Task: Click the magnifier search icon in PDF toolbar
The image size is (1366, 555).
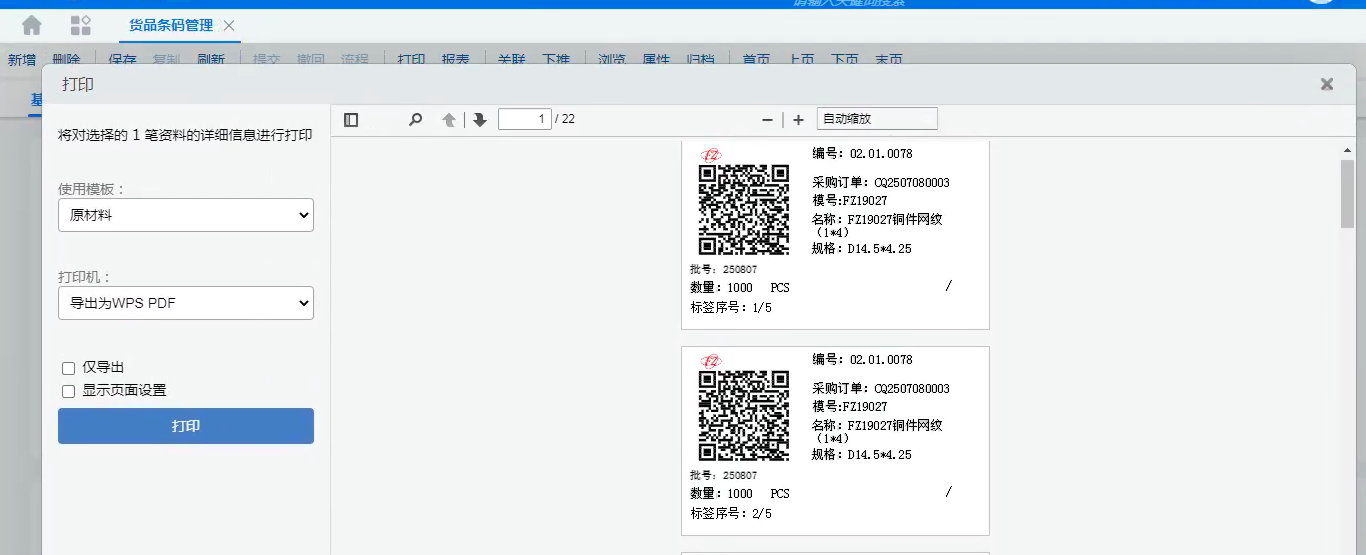Action: click(x=415, y=120)
